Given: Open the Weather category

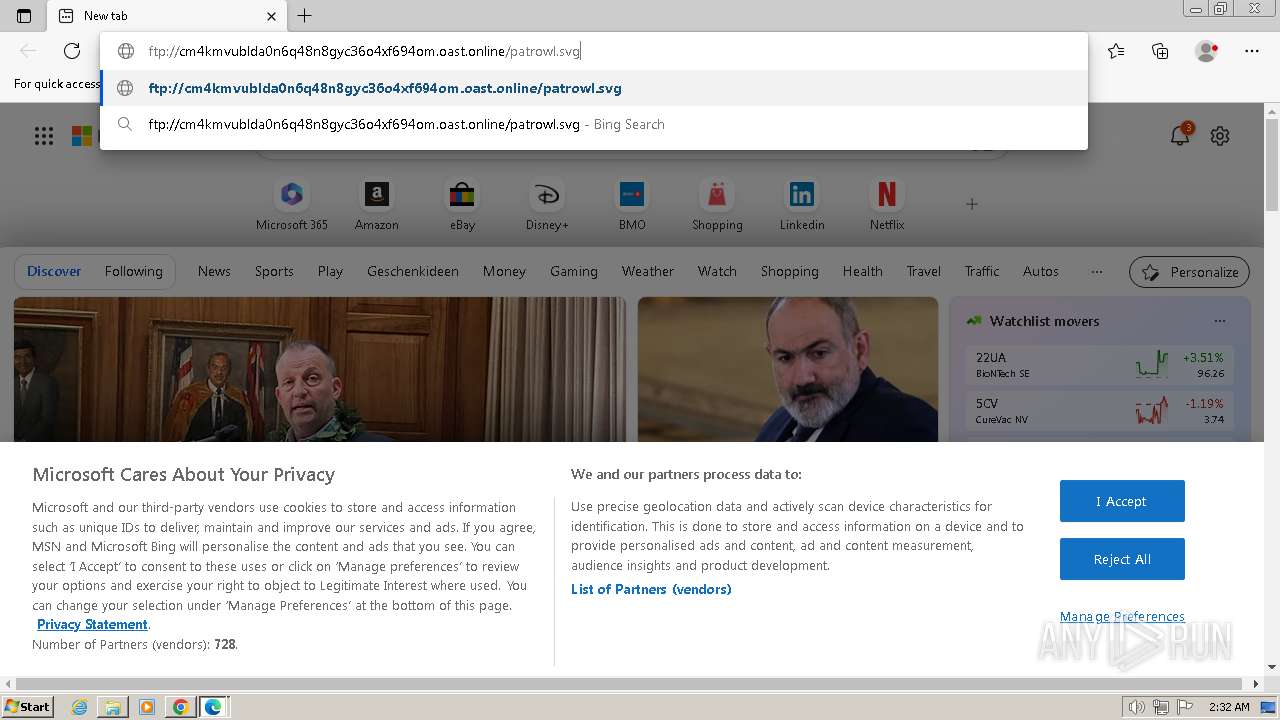Looking at the screenshot, I should [648, 271].
